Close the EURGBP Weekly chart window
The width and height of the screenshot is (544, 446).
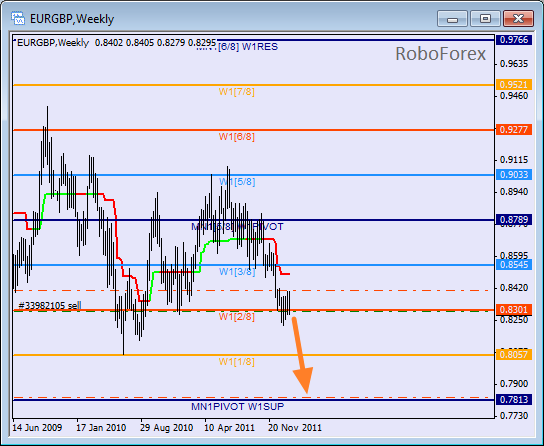[x=518, y=19]
